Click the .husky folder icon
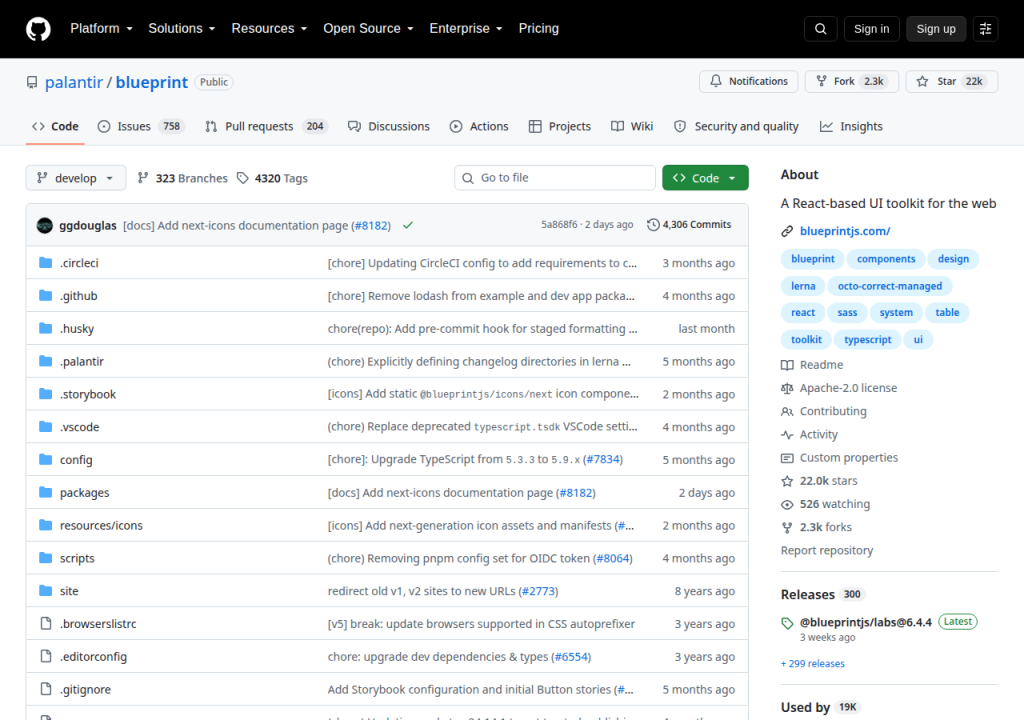The image size is (1024, 720). [x=45, y=328]
